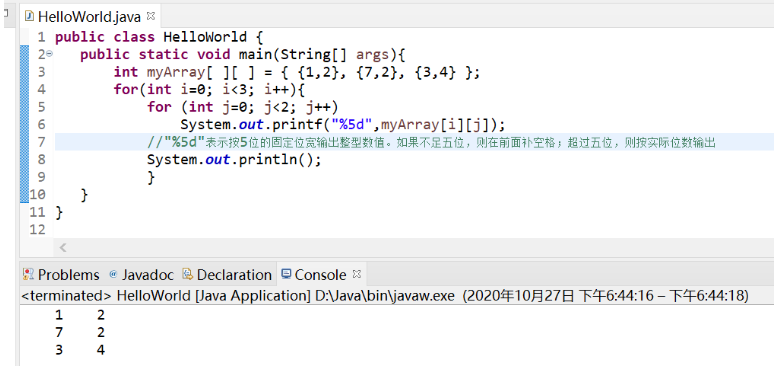This screenshot has width=781, height=366.
Task: Place cursor on line 7 comment
Action: pyautogui.click(x=431, y=142)
